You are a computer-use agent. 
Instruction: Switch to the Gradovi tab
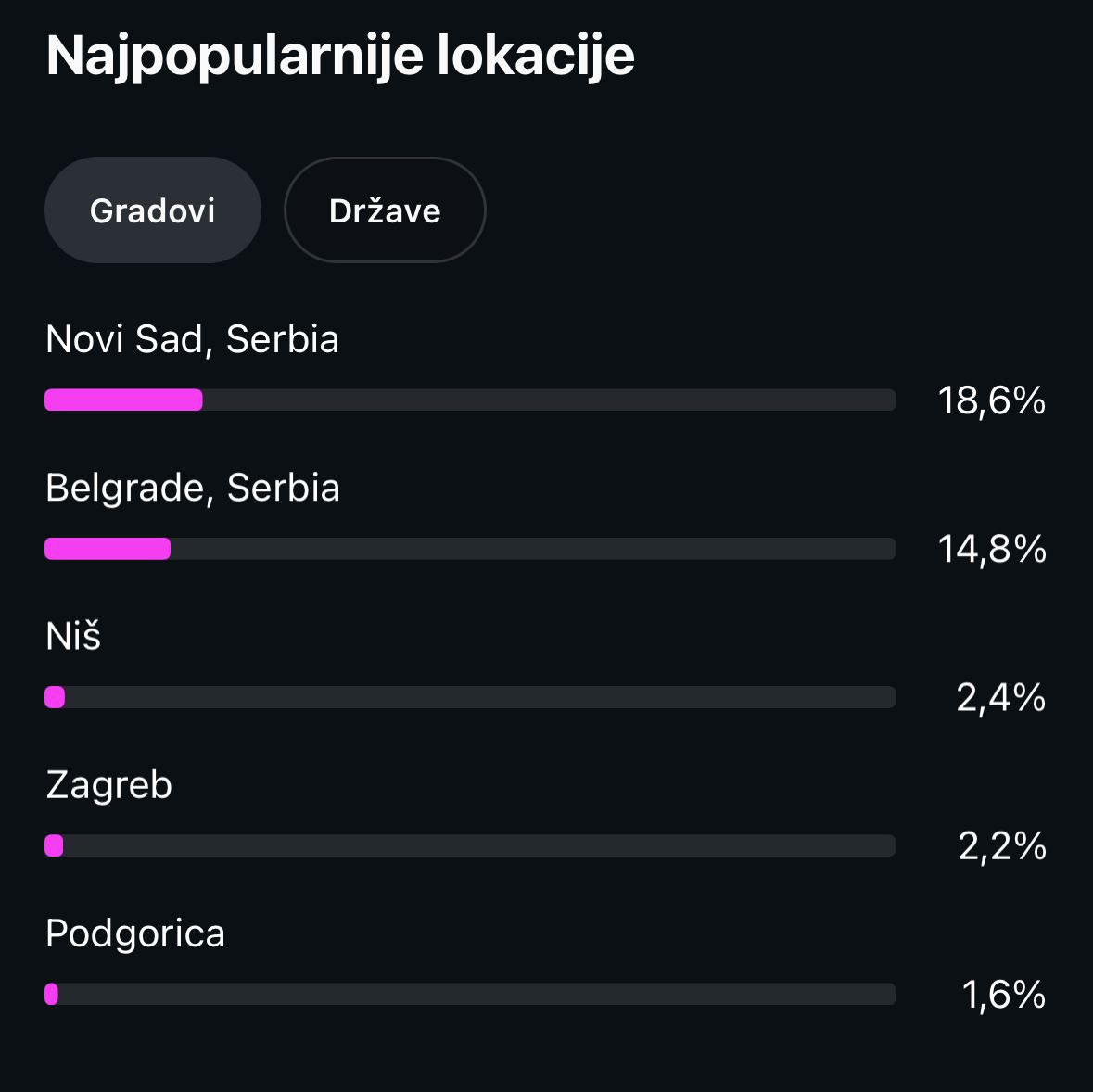click(x=153, y=210)
